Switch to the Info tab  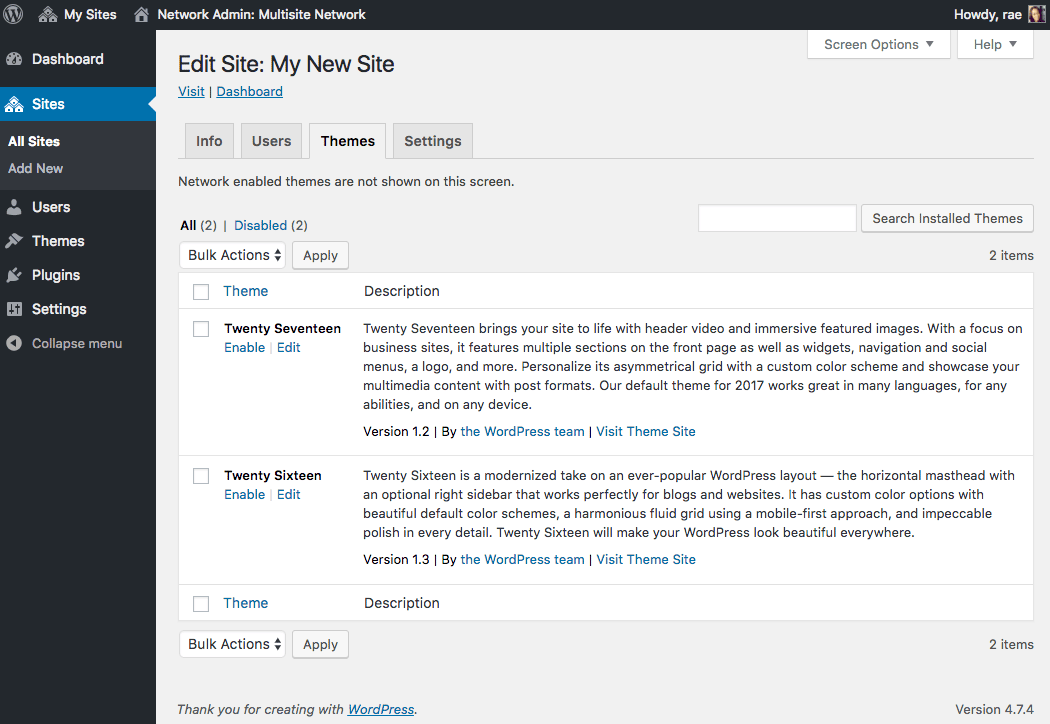pos(209,141)
